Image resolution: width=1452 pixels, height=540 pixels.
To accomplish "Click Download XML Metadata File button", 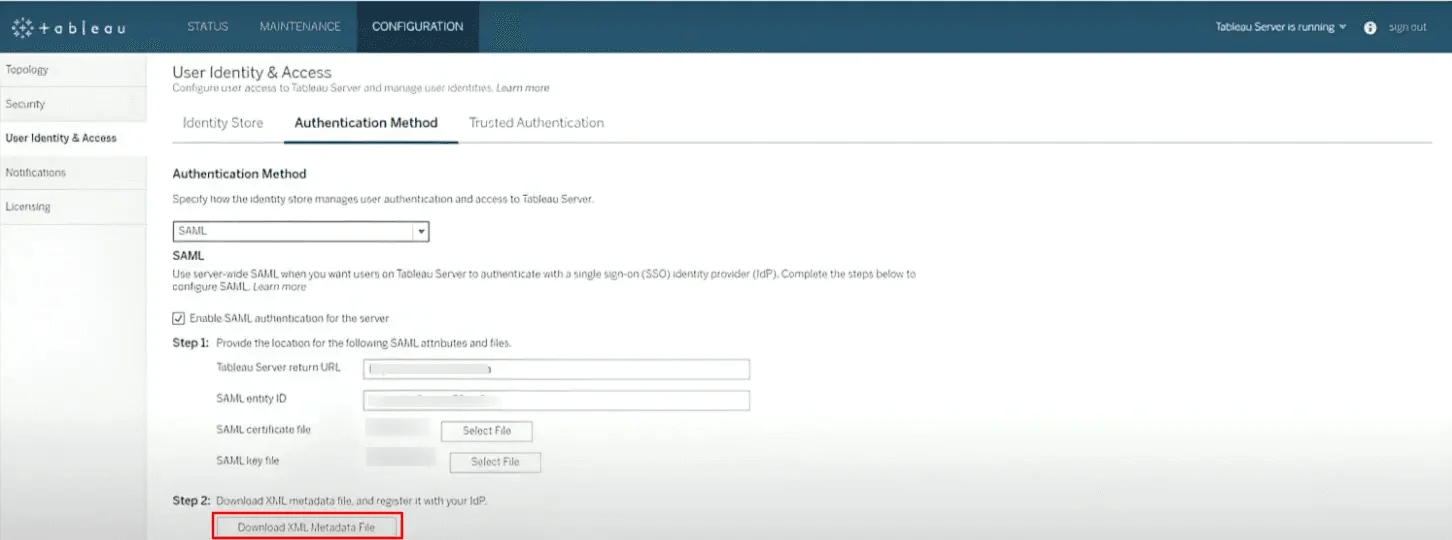I will (307, 527).
